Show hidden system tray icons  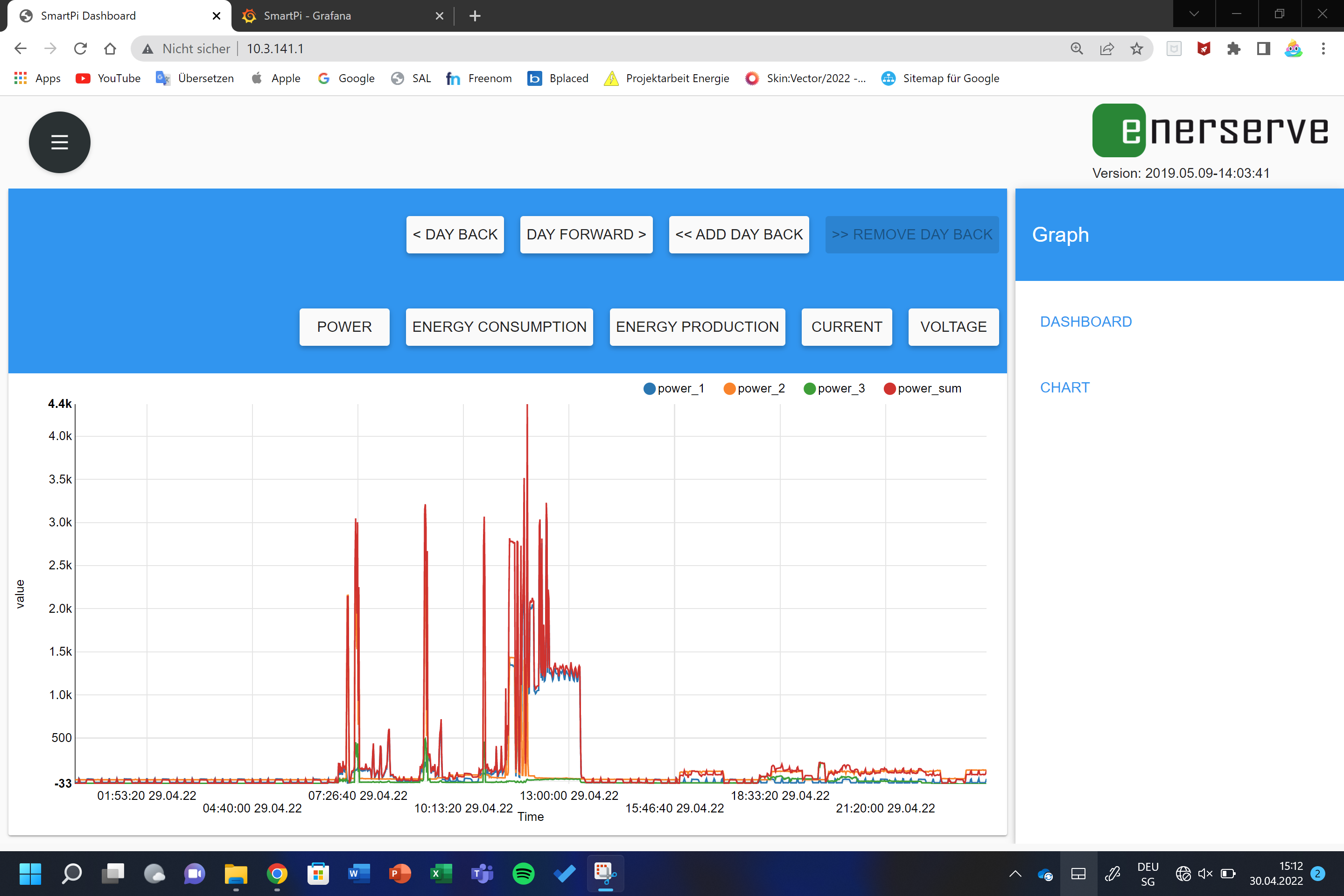[x=1015, y=873]
